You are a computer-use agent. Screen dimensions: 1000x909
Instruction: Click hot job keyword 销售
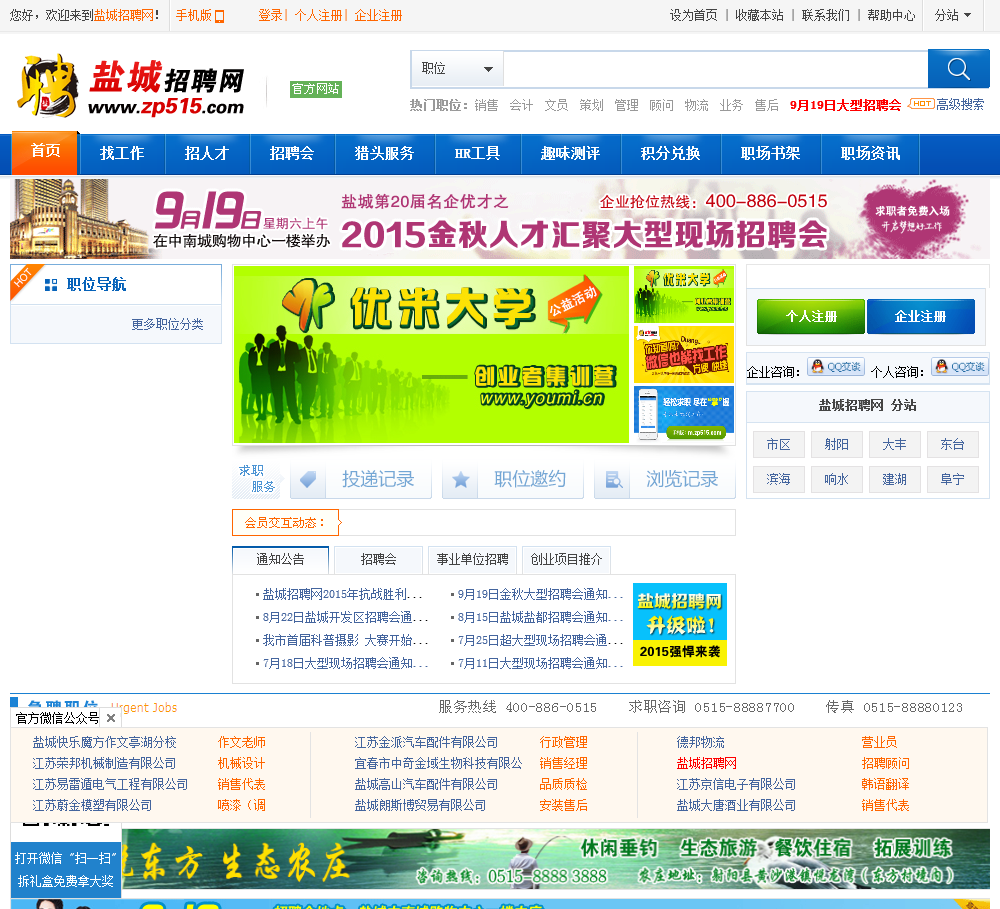coord(486,105)
